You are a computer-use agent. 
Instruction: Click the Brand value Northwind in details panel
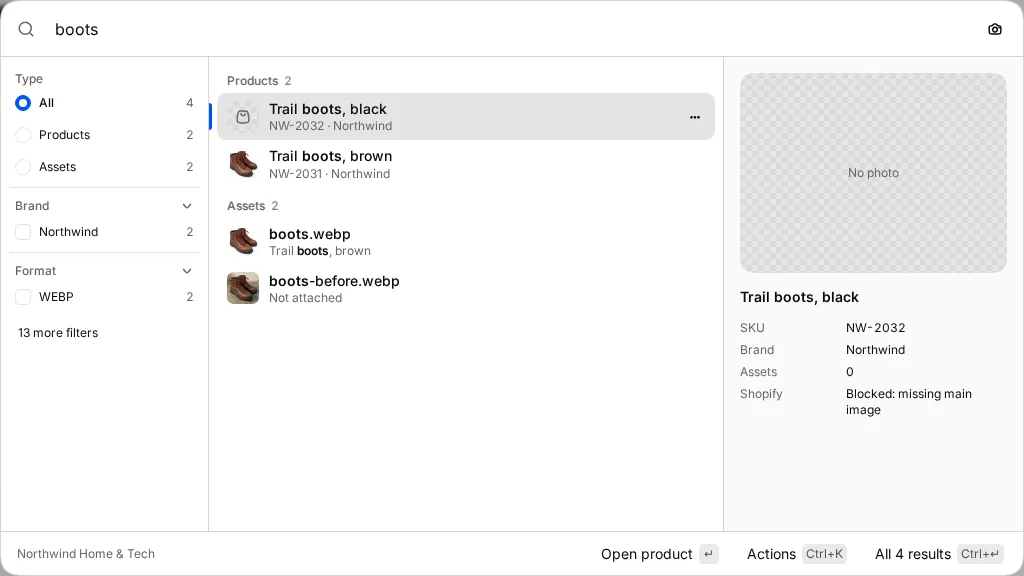(x=875, y=350)
